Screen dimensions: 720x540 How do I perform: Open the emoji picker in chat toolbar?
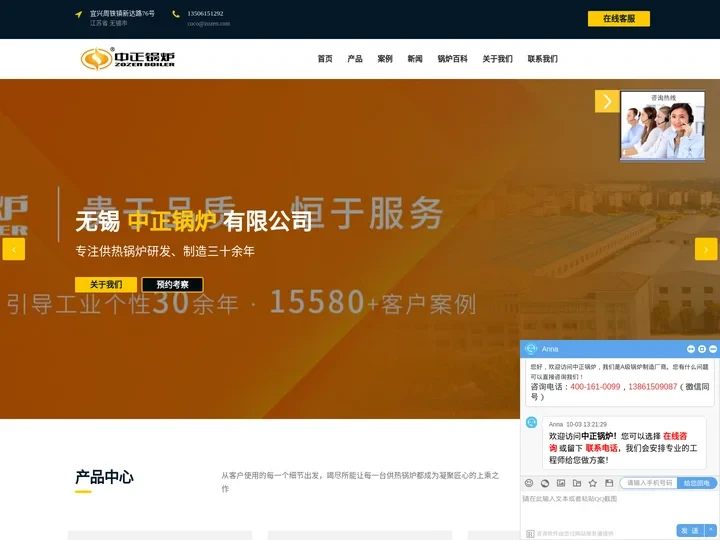point(529,483)
